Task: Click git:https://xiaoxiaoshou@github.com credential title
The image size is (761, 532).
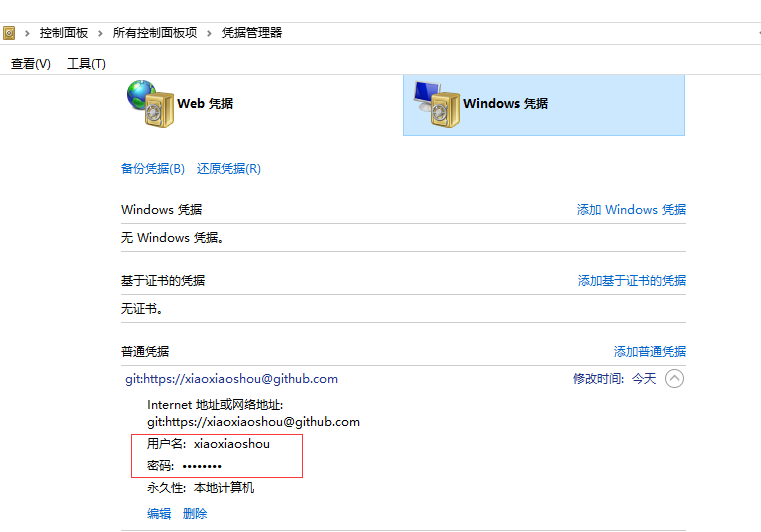Action: pos(232,379)
